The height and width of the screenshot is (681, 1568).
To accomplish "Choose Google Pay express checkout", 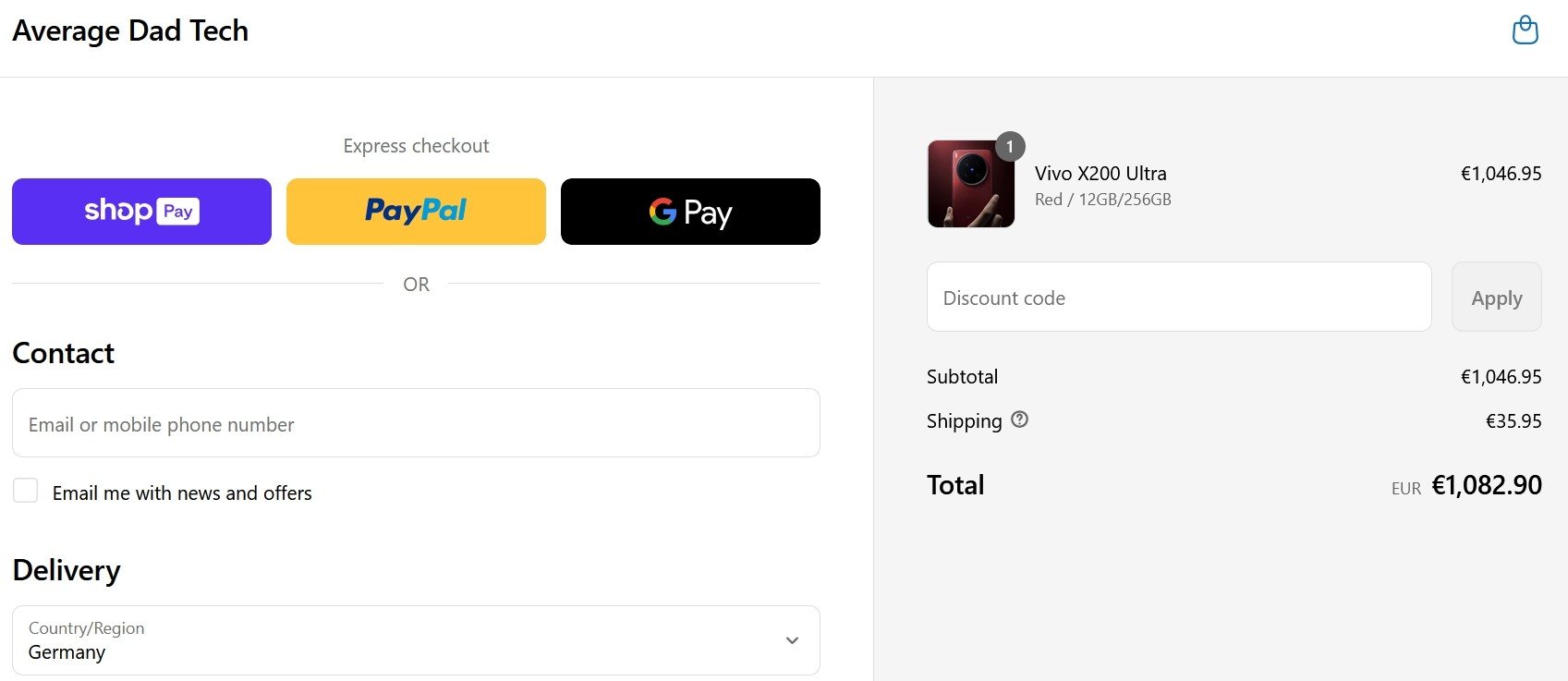I will click(690, 212).
